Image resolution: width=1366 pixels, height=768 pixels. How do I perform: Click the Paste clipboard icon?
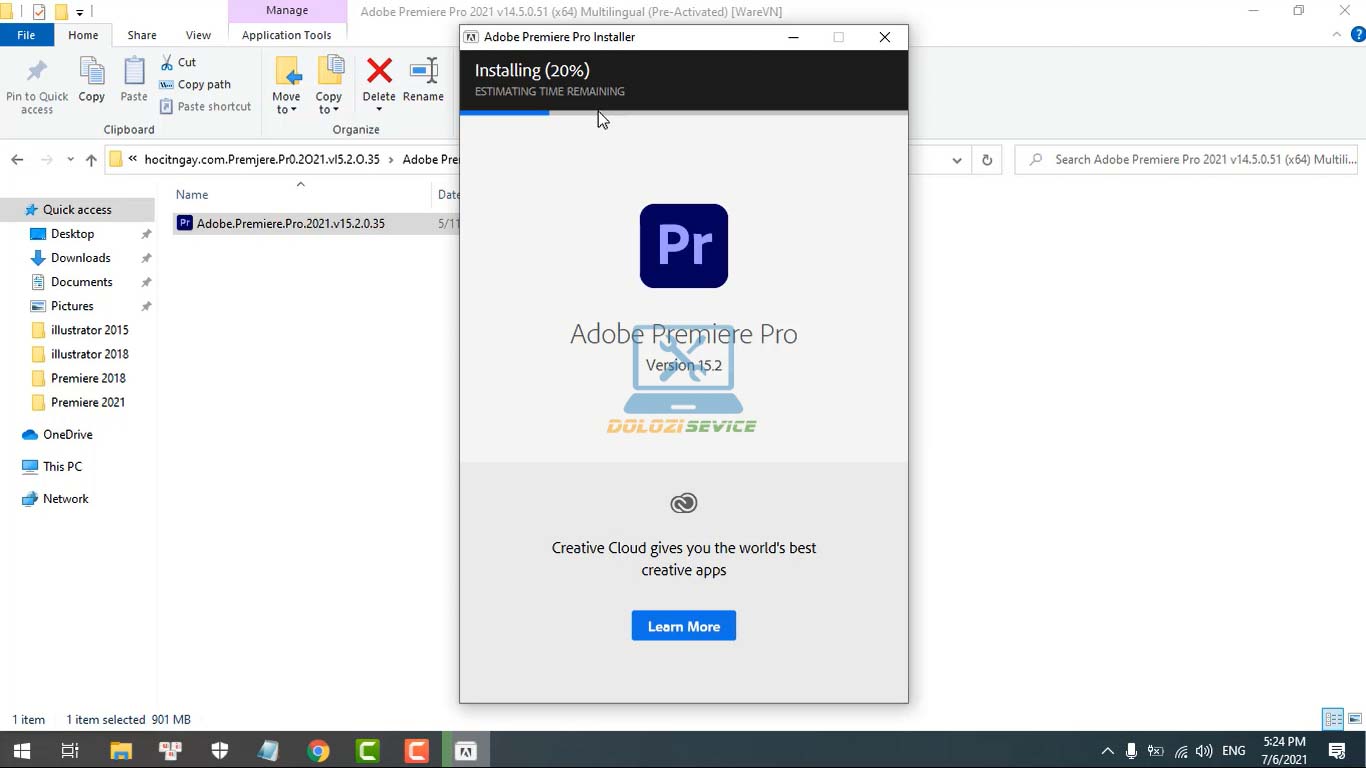133,72
